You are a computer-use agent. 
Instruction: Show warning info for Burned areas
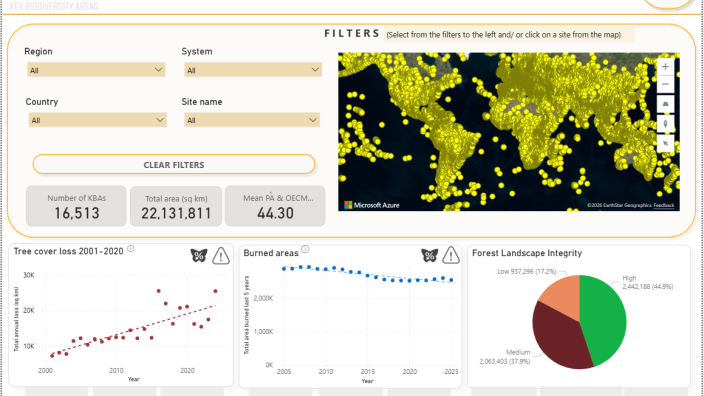[x=451, y=255]
